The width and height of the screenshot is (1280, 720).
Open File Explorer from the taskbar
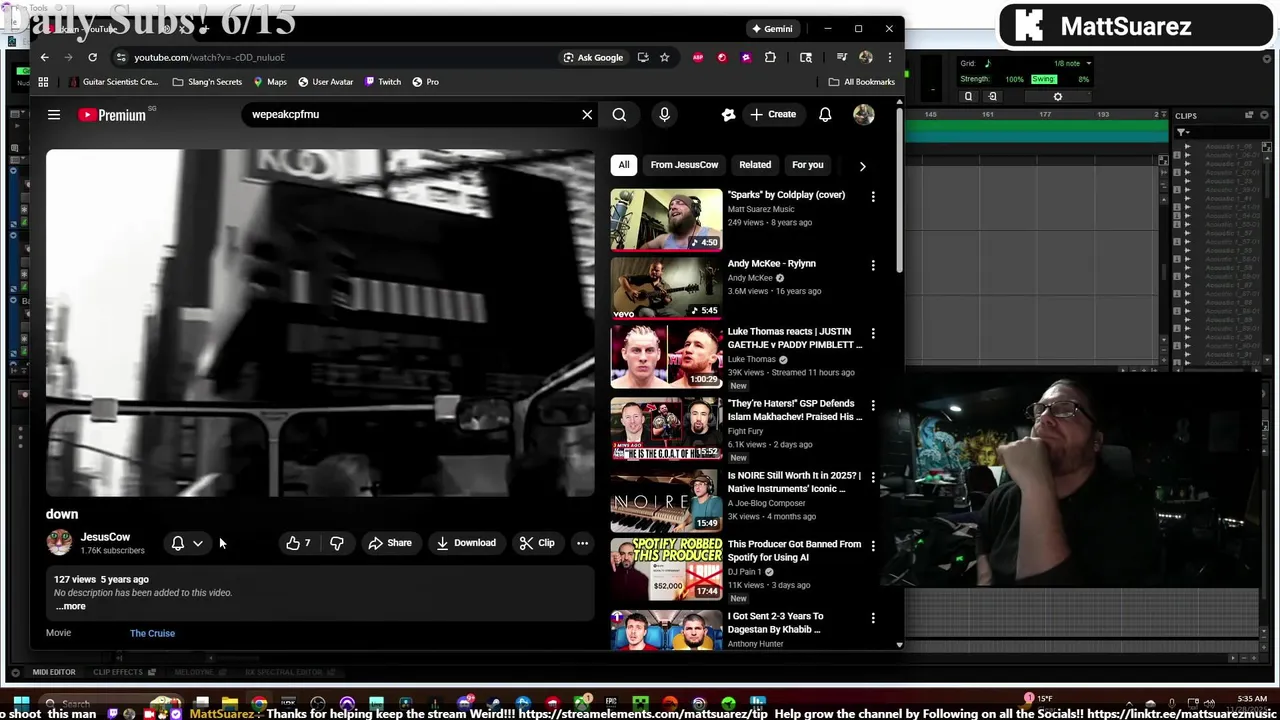pos(230,704)
